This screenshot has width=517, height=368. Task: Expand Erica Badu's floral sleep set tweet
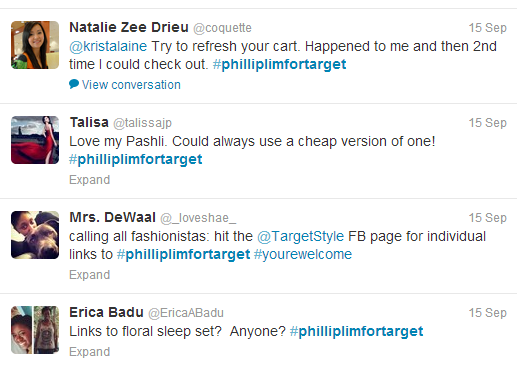coord(89,352)
